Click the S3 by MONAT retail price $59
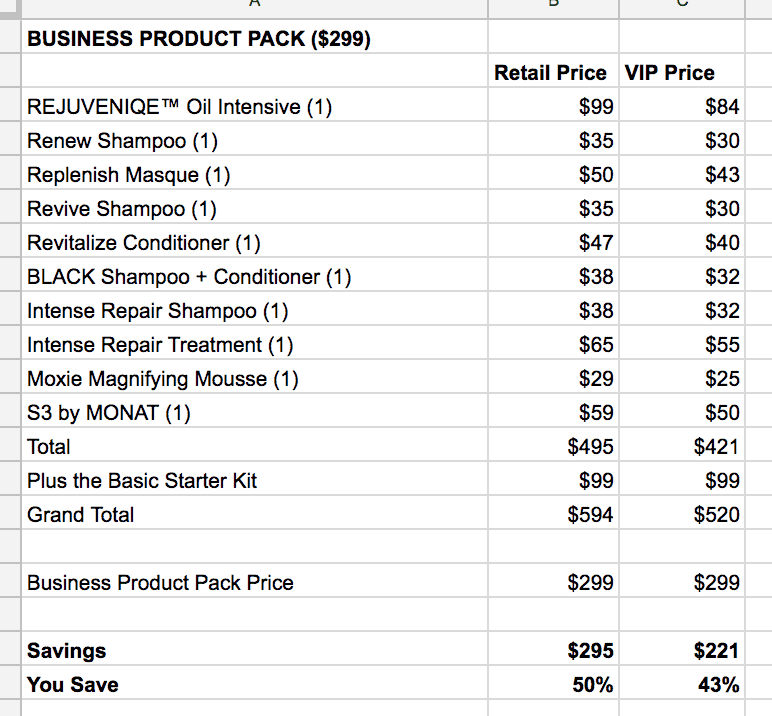772x716 pixels. (x=597, y=413)
